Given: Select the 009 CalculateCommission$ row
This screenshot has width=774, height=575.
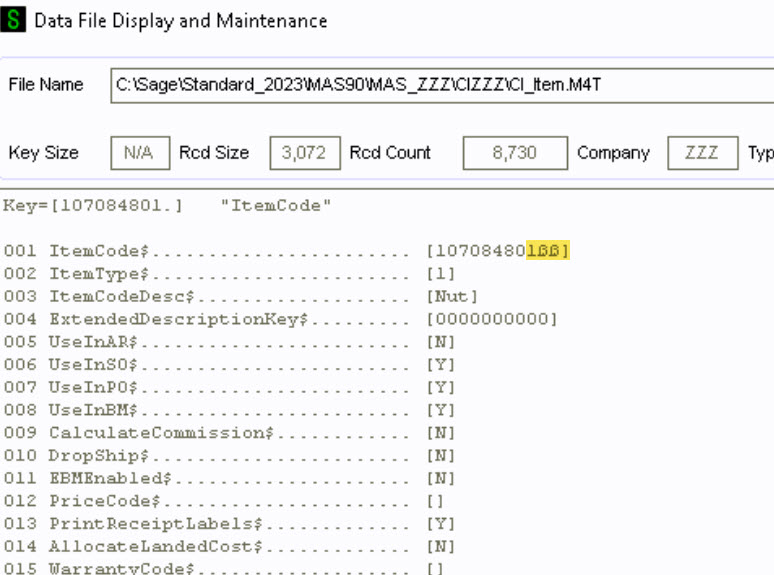Looking at the screenshot, I should (x=229, y=432).
